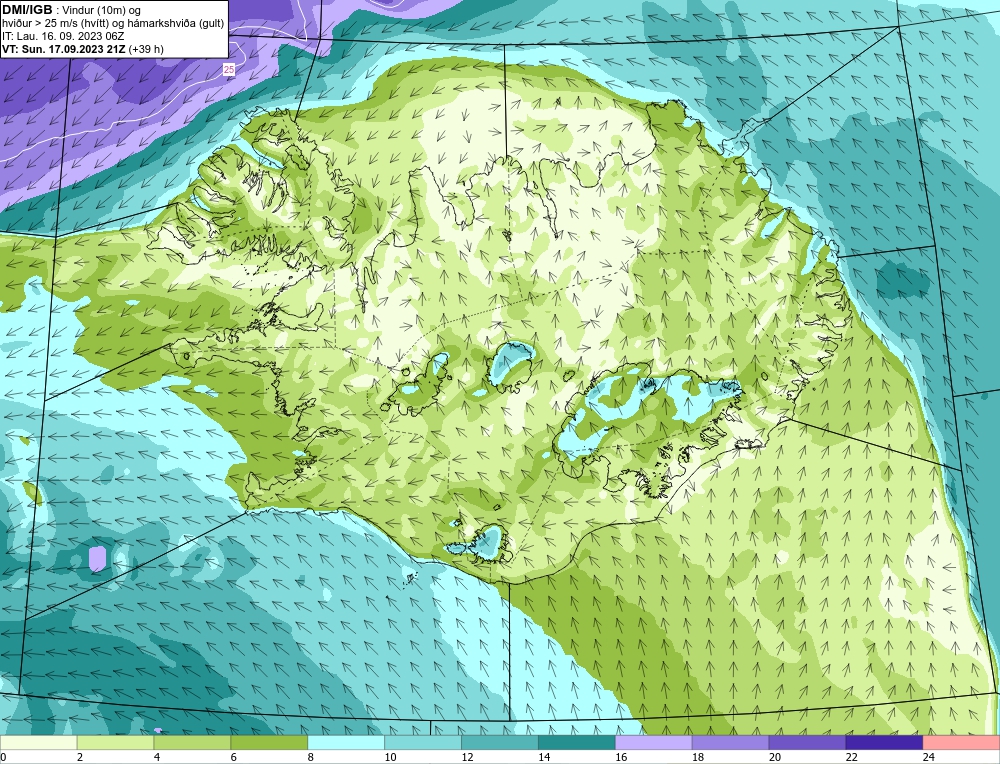The image size is (1000, 764).
Task: Select the 20-22 m/s violet swatch
Action: tap(807, 743)
